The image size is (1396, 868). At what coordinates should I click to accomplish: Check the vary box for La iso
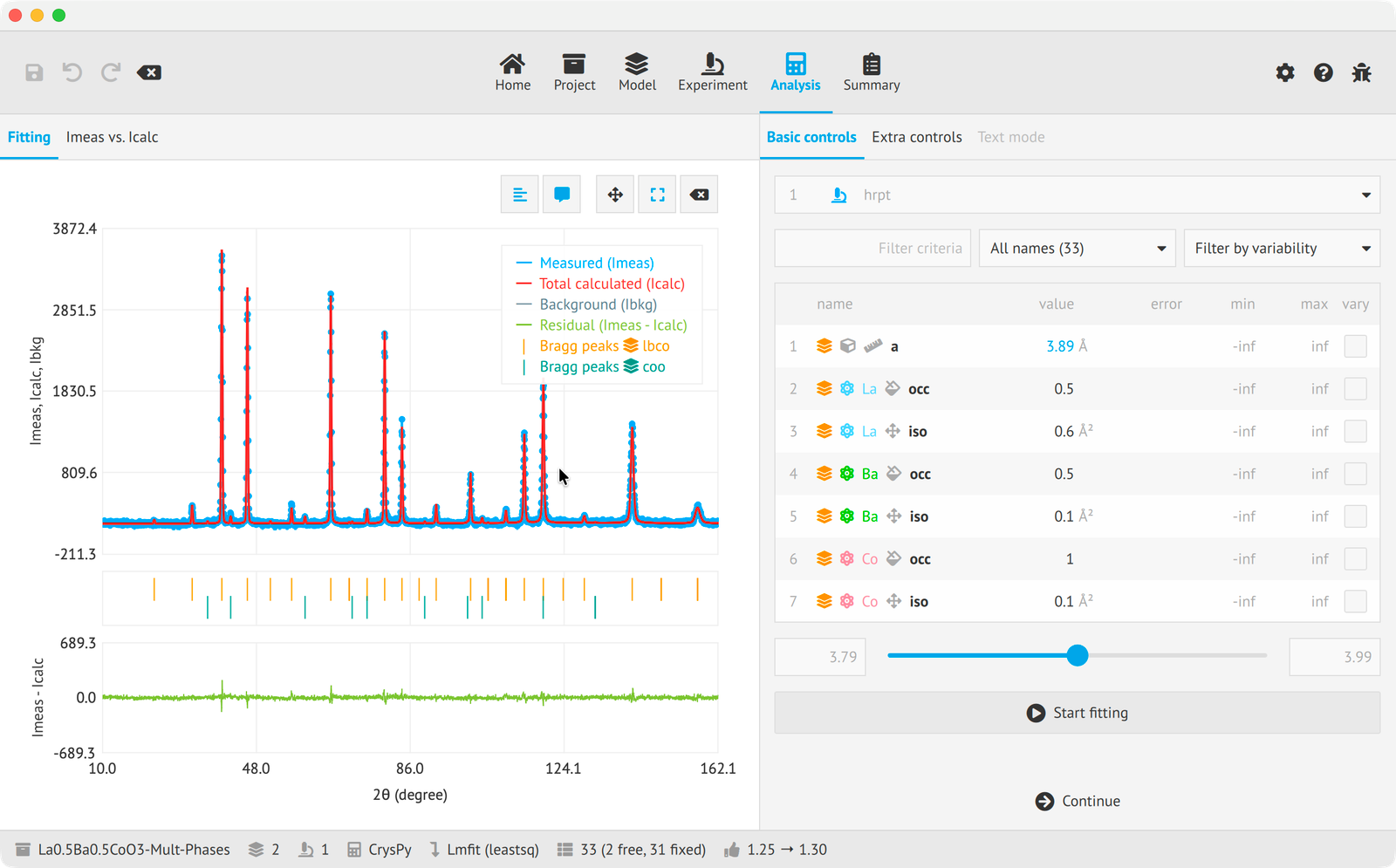coord(1355,431)
